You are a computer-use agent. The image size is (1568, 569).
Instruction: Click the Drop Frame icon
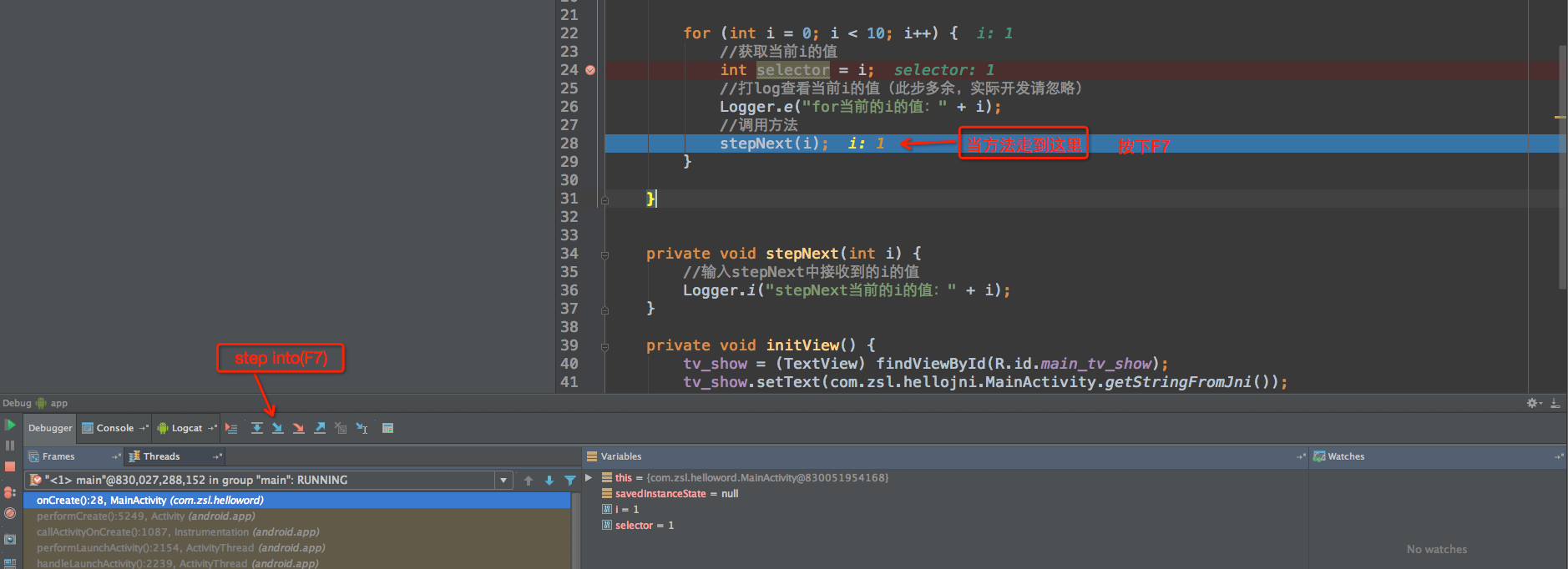pyautogui.click(x=340, y=428)
